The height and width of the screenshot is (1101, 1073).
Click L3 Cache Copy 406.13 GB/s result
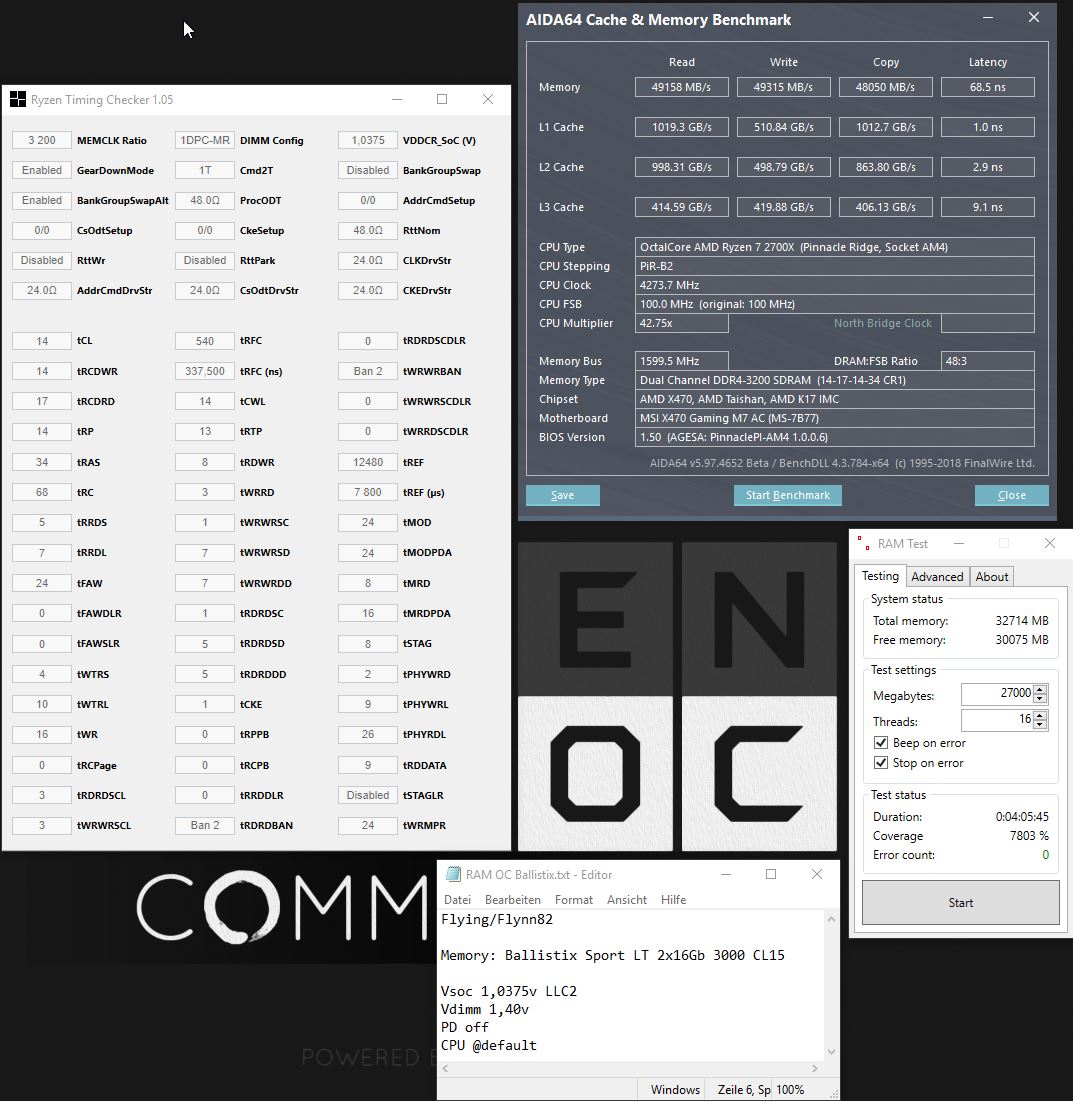(x=886, y=207)
